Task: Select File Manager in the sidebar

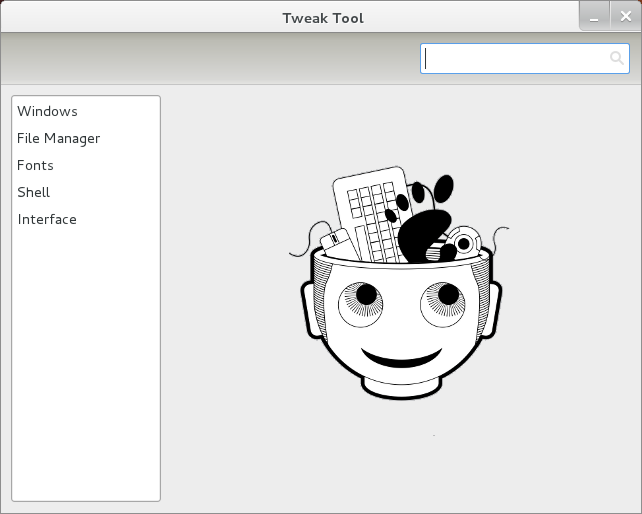Action: [86, 138]
